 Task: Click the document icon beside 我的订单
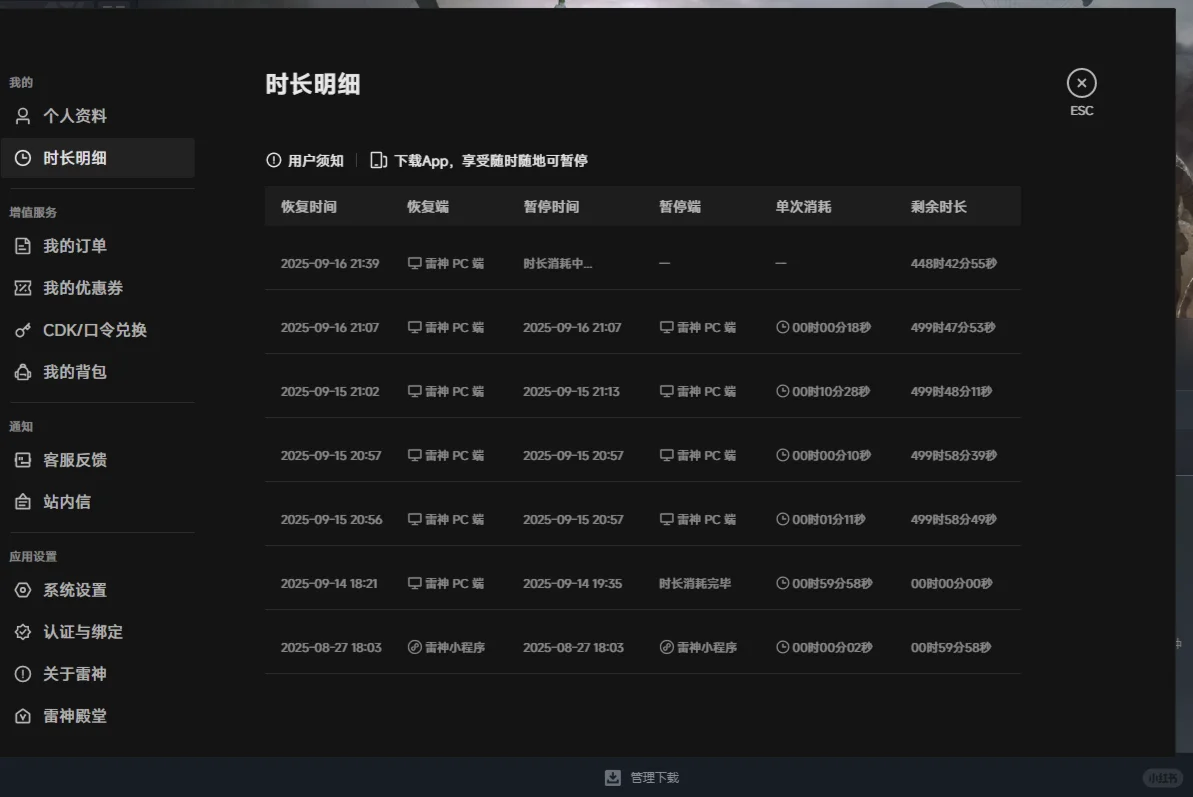click(x=23, y=246)
